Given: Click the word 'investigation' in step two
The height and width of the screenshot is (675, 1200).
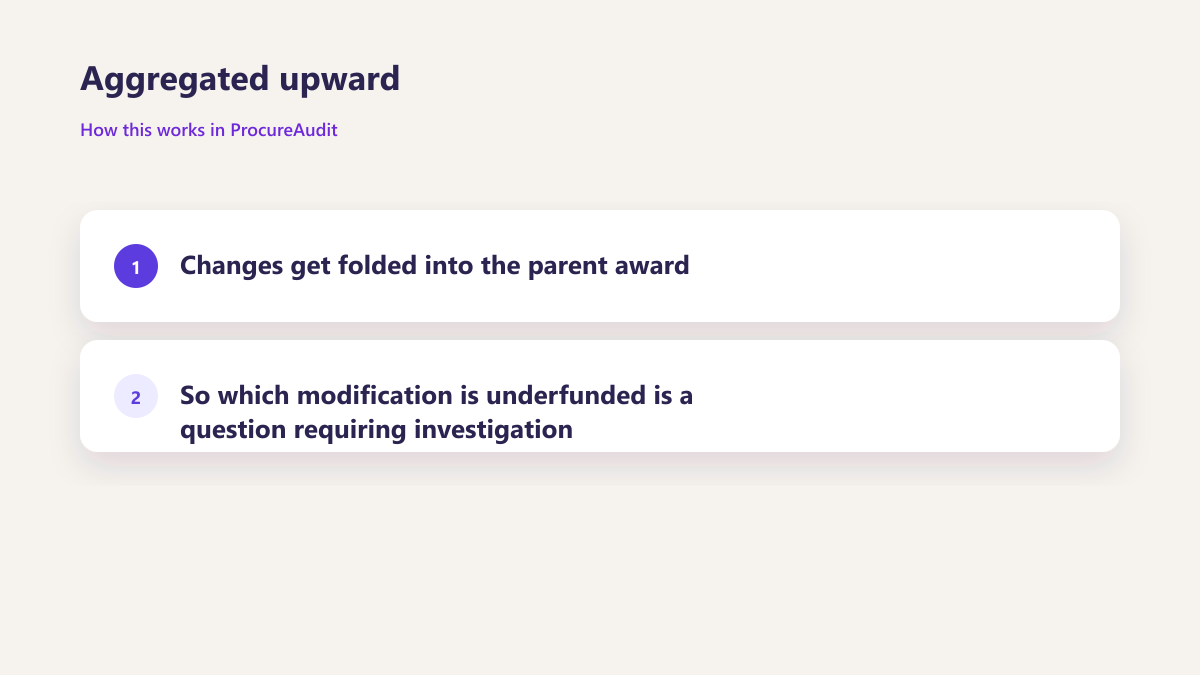Looking at the screenshot, I should (x=494, y=430).
